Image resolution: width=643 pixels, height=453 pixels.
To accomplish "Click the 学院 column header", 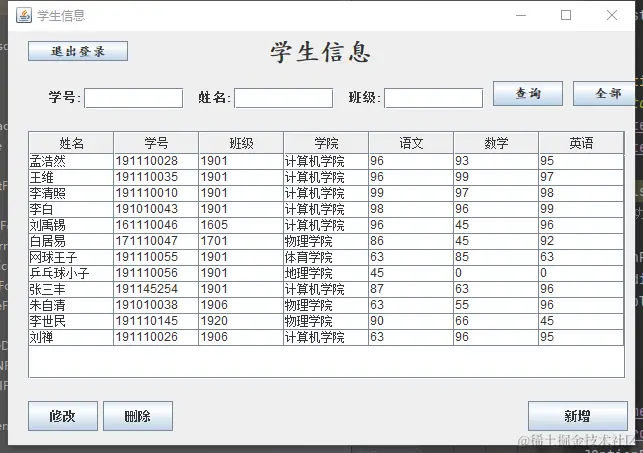I will tap(326, 143).
